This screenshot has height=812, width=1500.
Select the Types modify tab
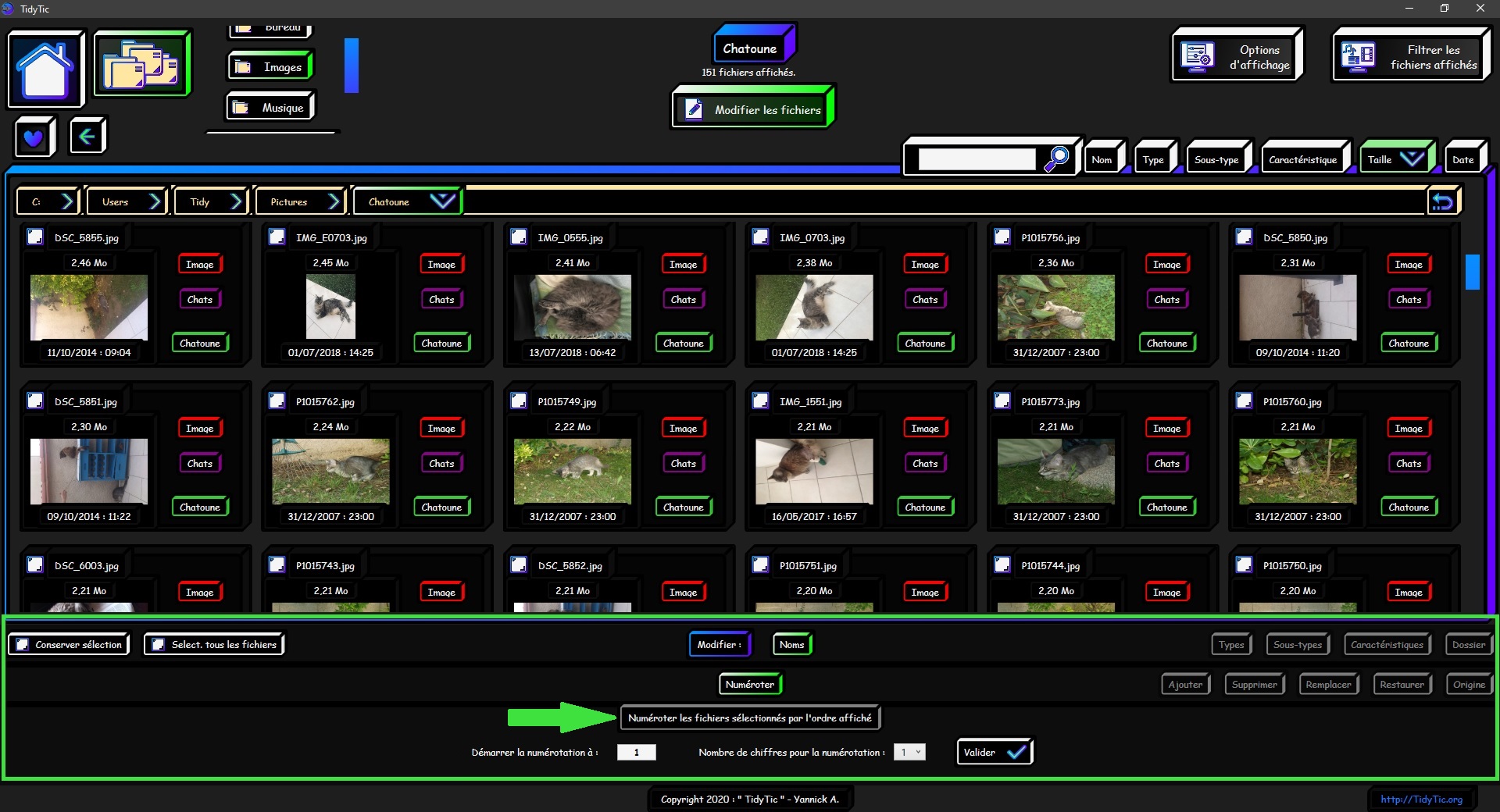coord(1232,644)
